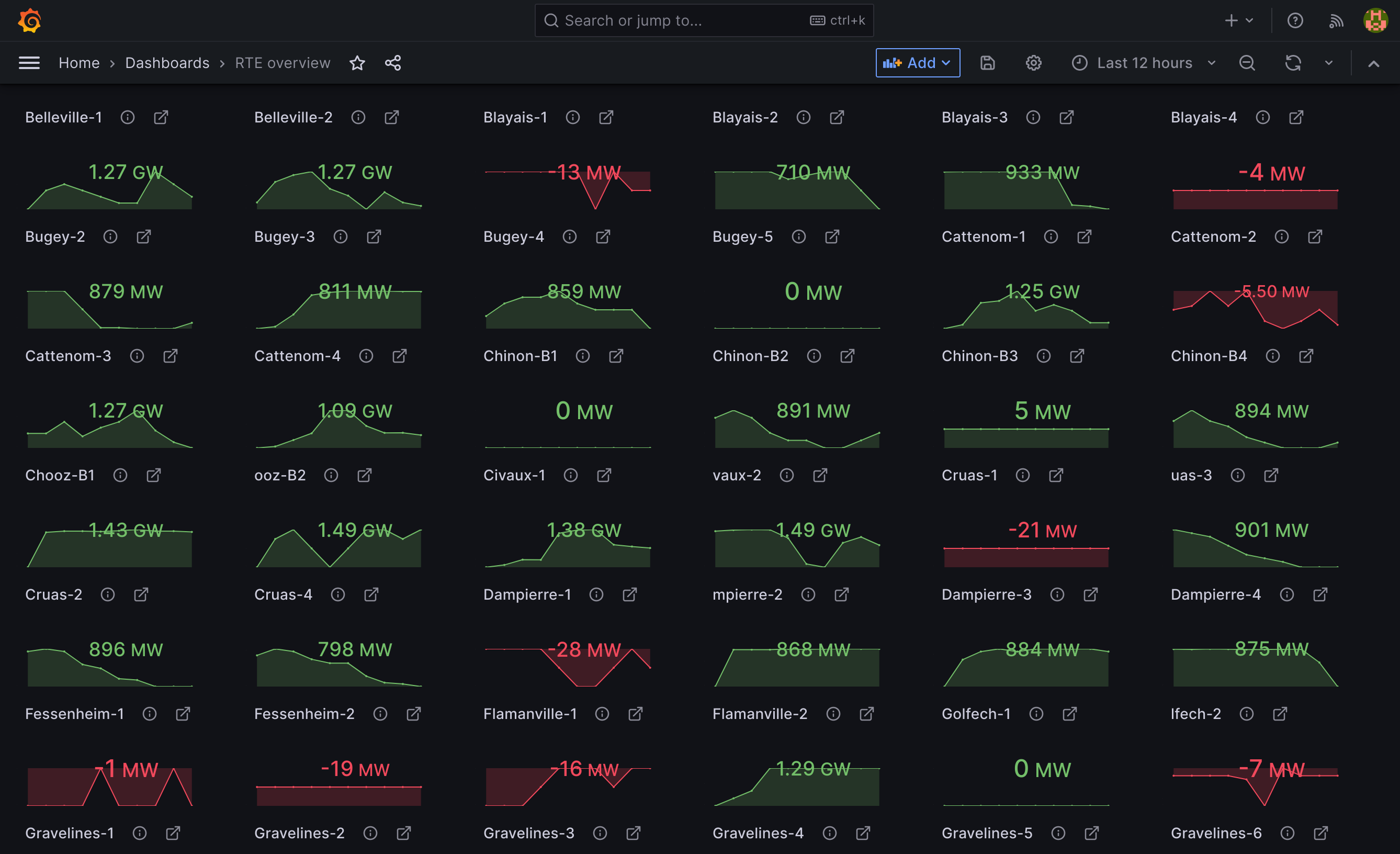Open the Grafana help menu
This screenshot has width=1400, height=854.
[x=1295, y=20]
